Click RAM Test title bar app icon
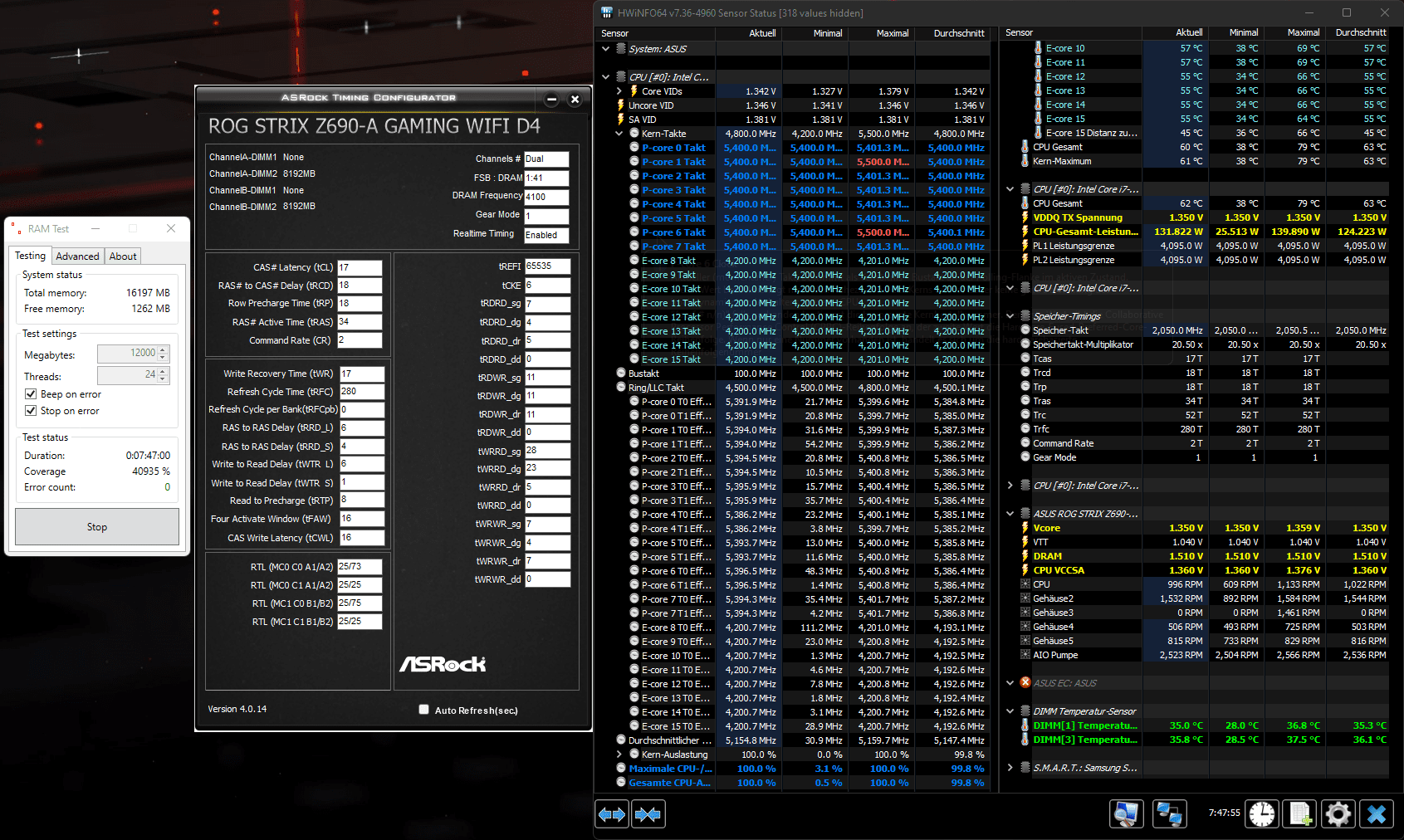This screenshot has height=840, width=1404. pos(17,228)
